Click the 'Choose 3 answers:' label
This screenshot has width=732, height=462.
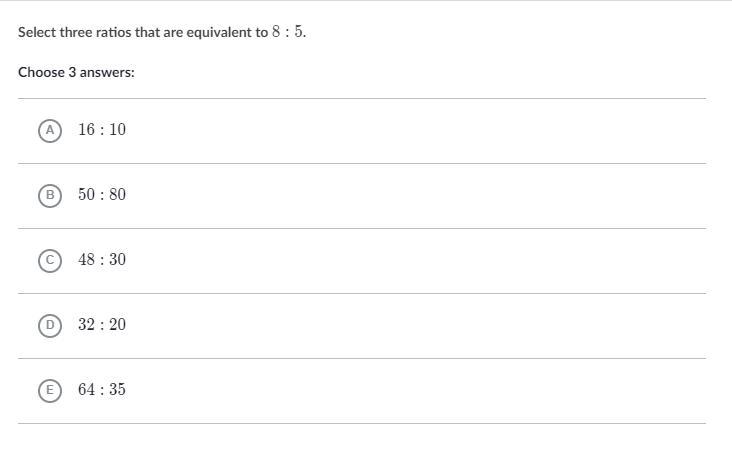76,72
